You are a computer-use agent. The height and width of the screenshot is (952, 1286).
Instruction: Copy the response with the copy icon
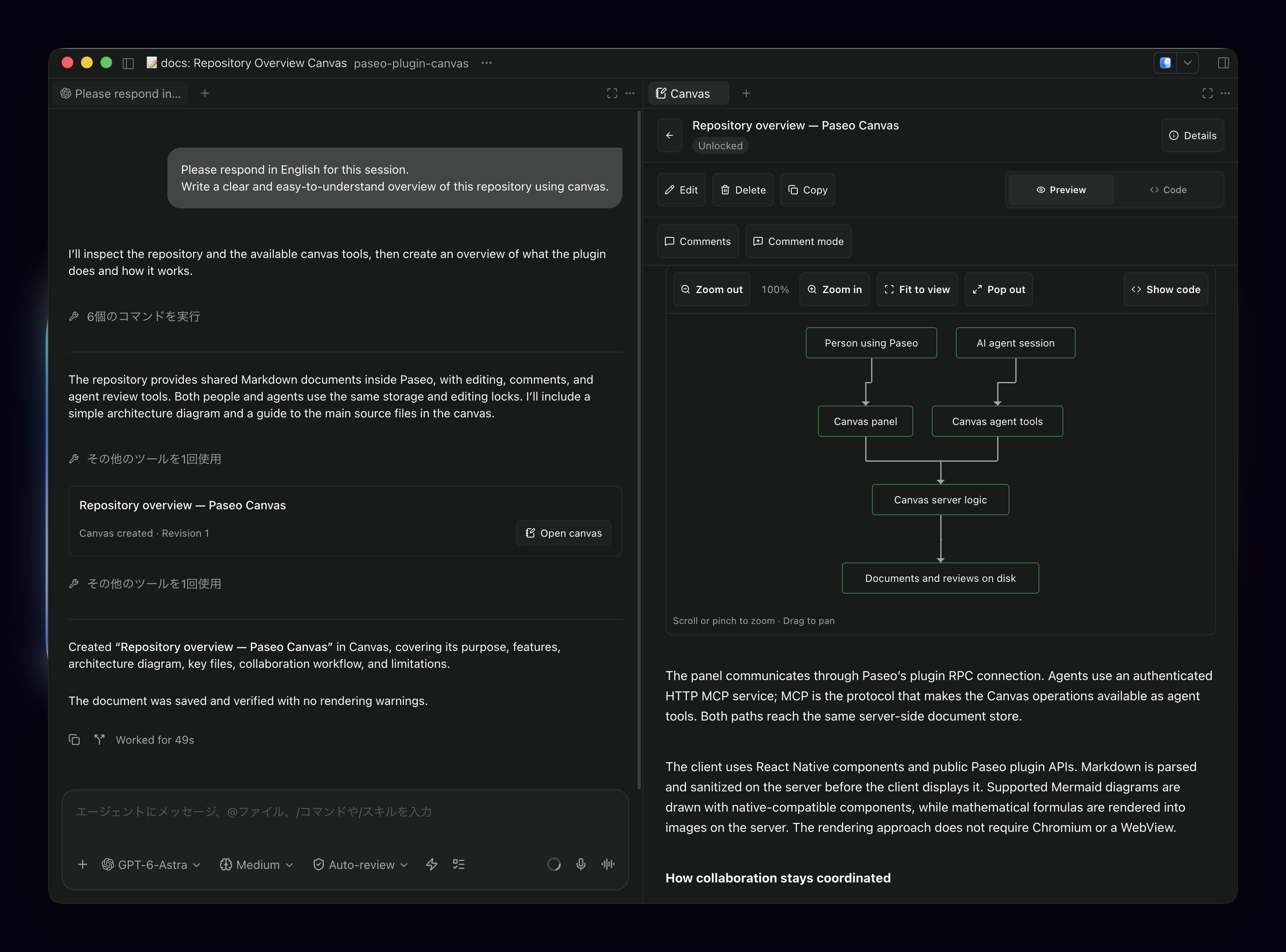(x=74, y=740)
